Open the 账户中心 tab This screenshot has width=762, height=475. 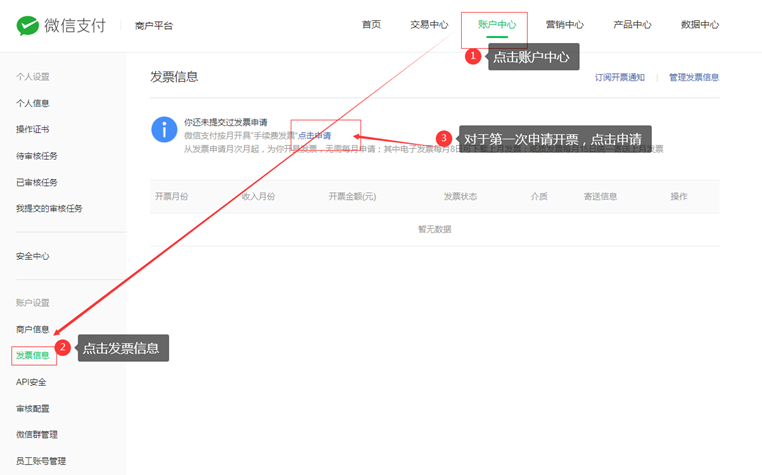[x=497, y=25]
